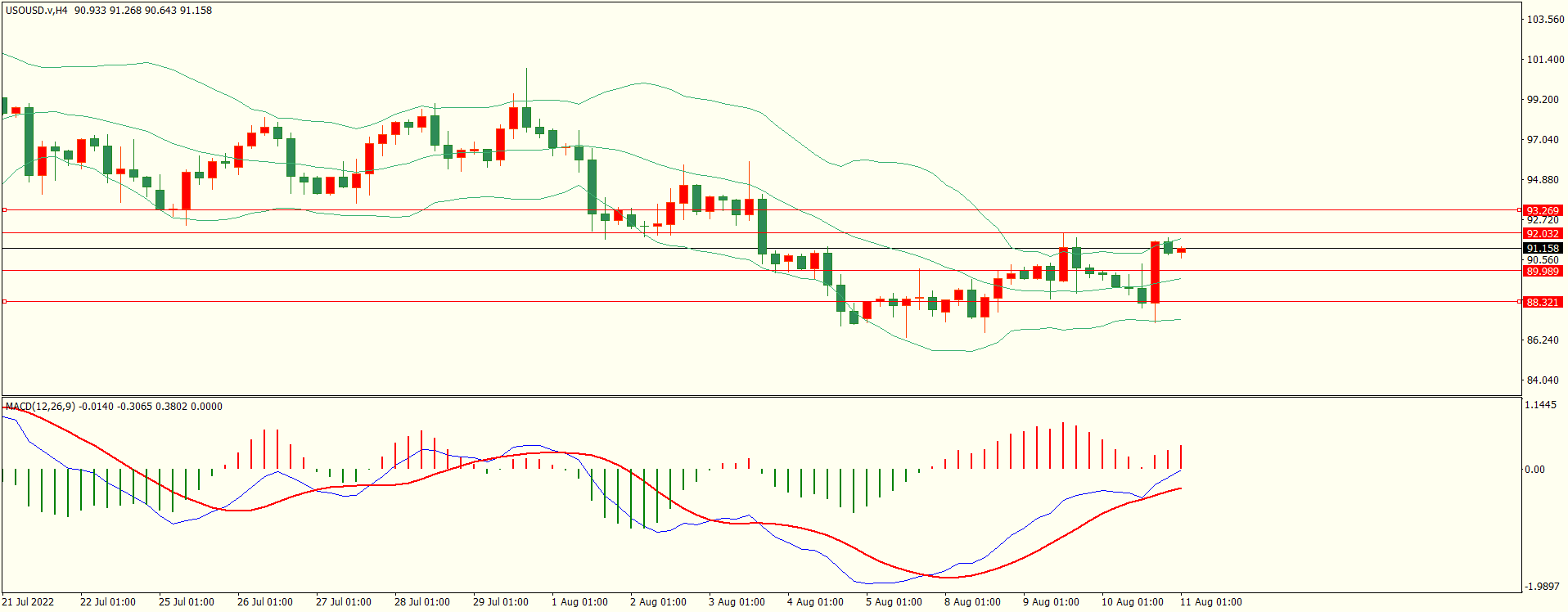Click the latest red candle at the chart's right edge
The image size is (1568, 612).
(1181, 251)
